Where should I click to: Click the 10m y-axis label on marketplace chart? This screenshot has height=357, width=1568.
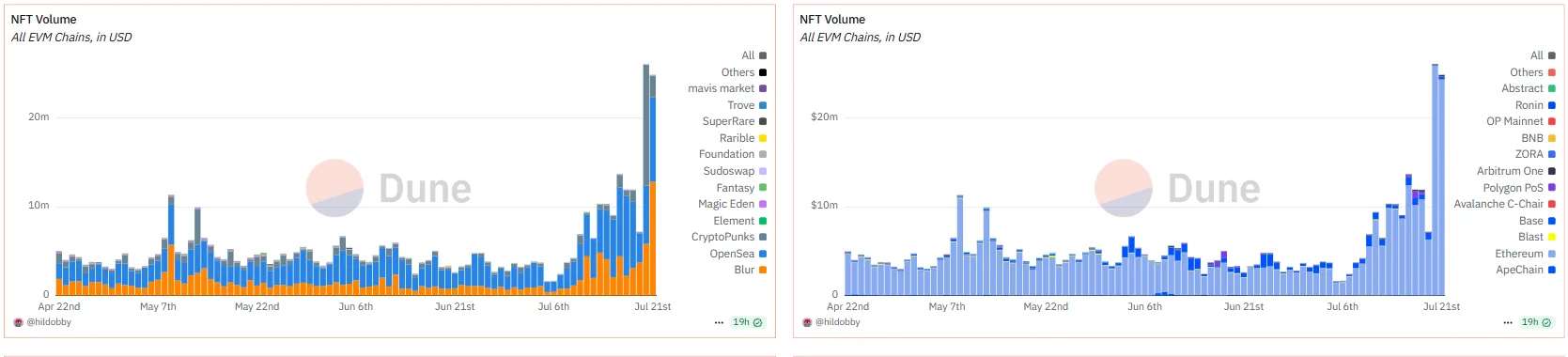39,205
